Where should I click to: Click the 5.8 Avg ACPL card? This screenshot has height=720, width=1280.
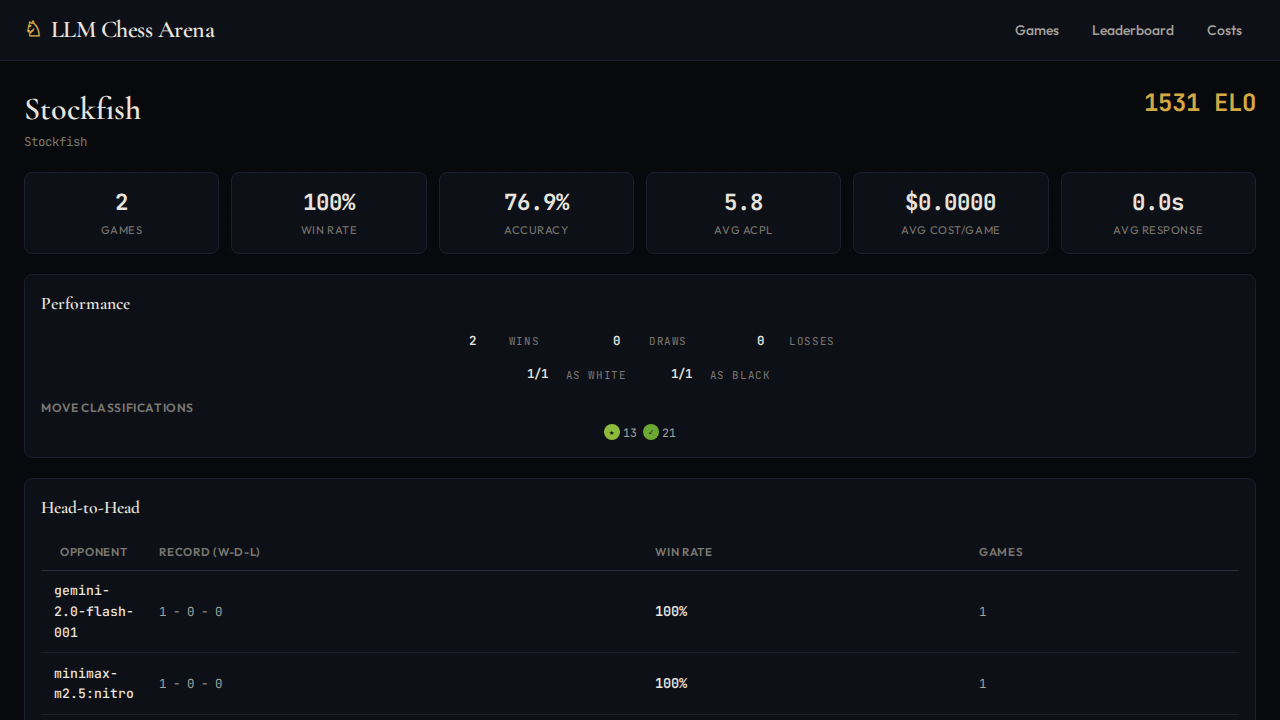[x=743, y=213]
